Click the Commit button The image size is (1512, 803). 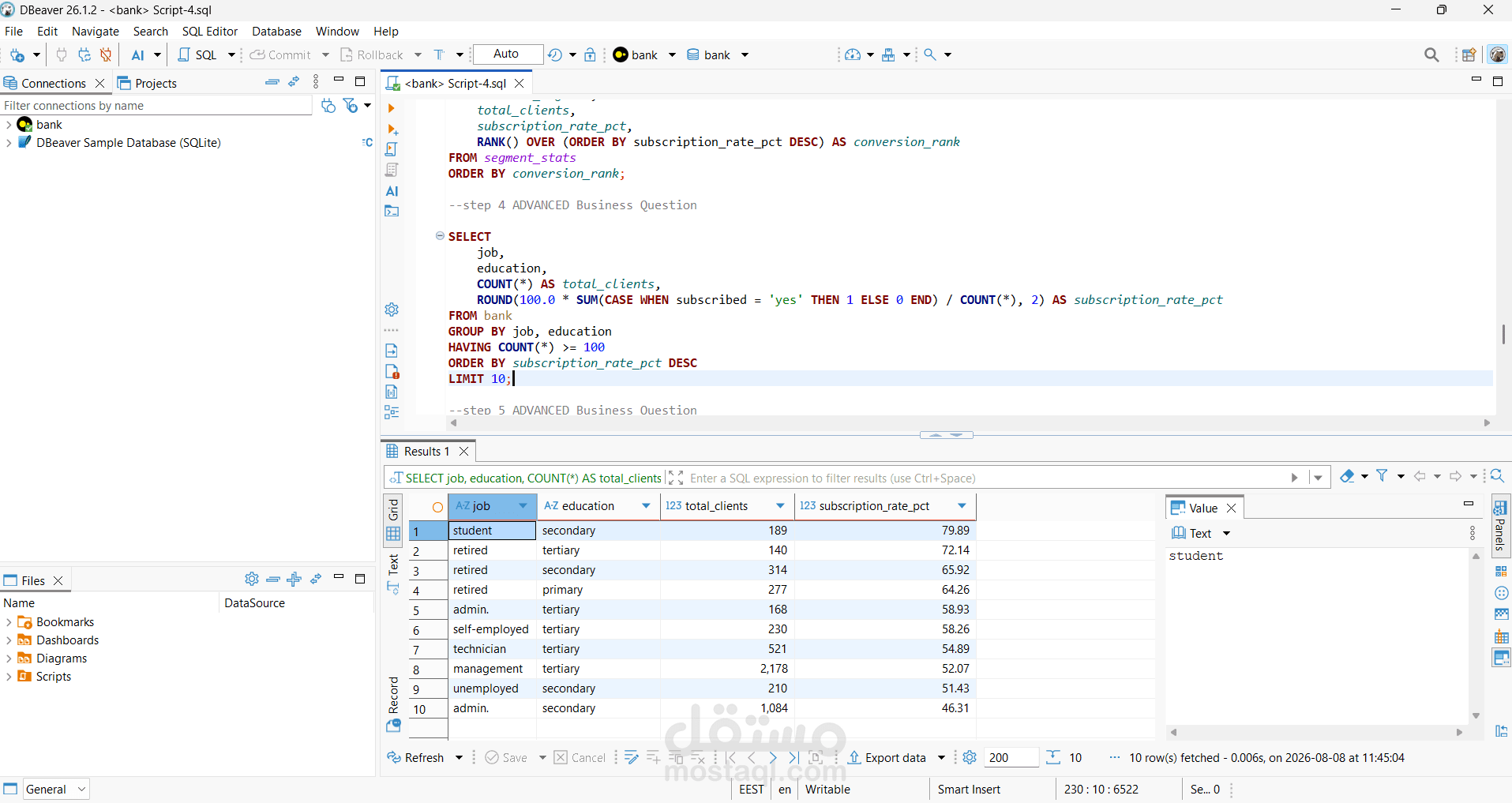click(281, 55)
